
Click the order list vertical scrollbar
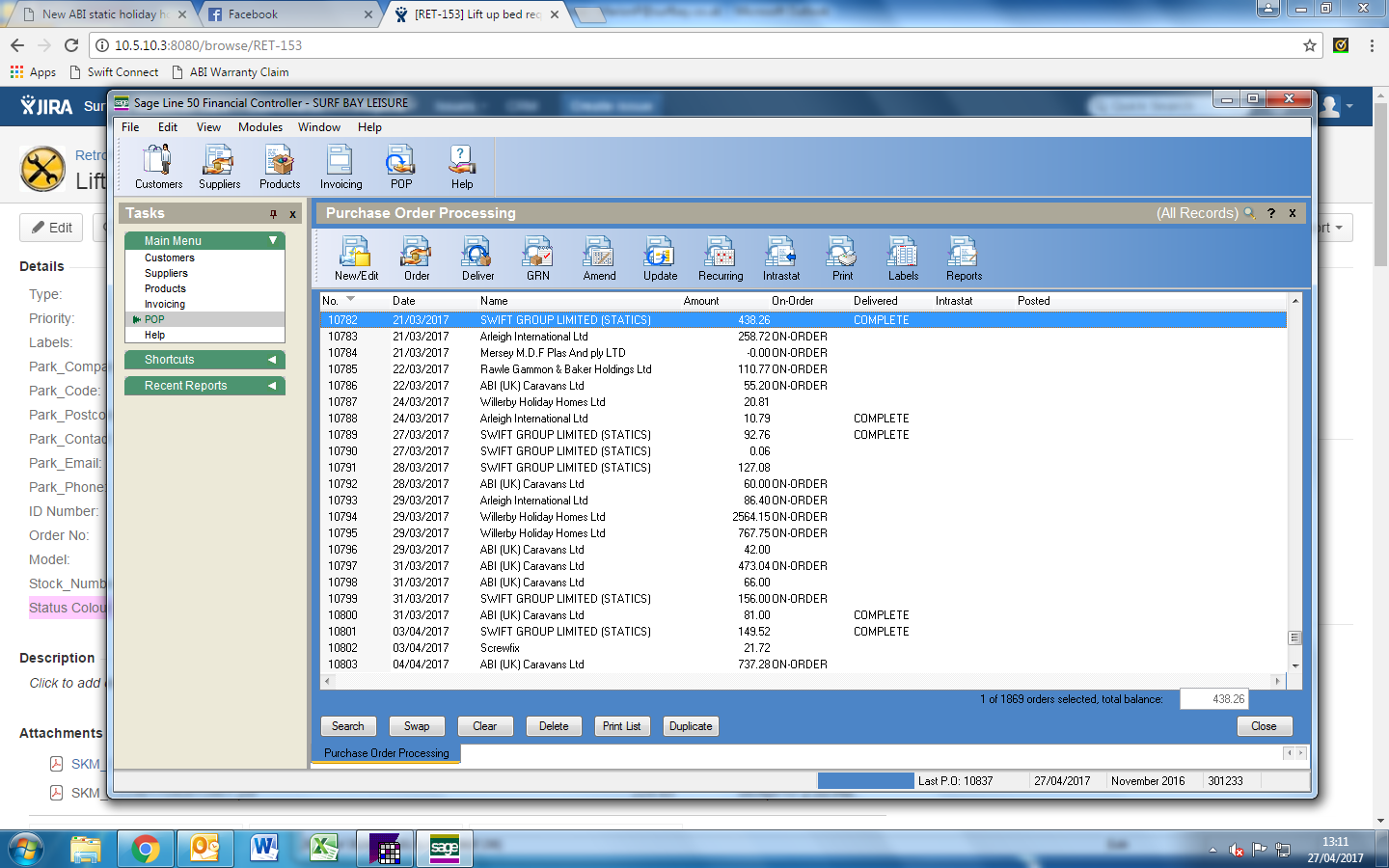[1294, 482]
